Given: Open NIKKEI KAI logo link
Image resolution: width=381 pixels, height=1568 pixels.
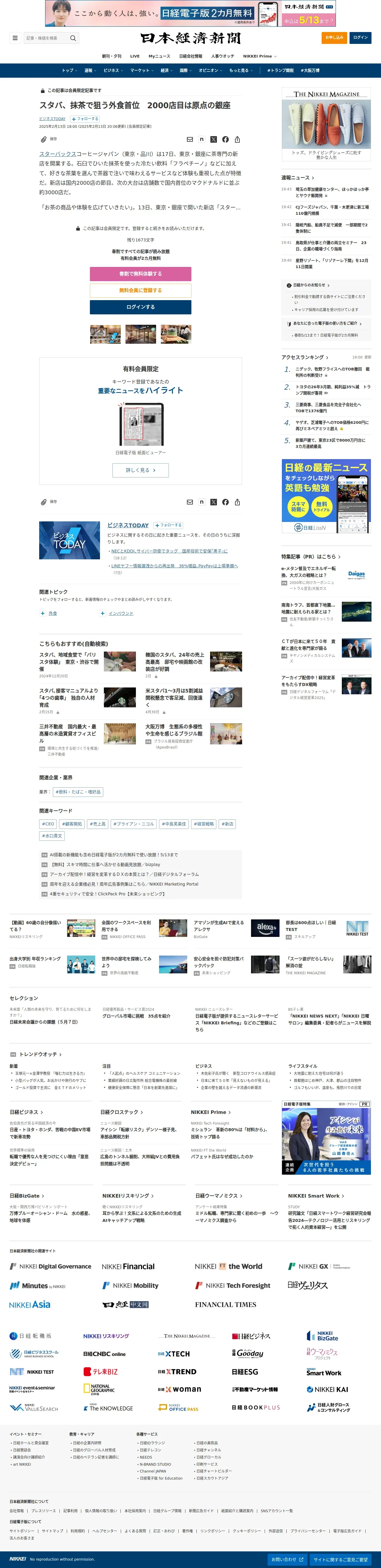Looking at the screenshot, I should (x=328, y=1390).
